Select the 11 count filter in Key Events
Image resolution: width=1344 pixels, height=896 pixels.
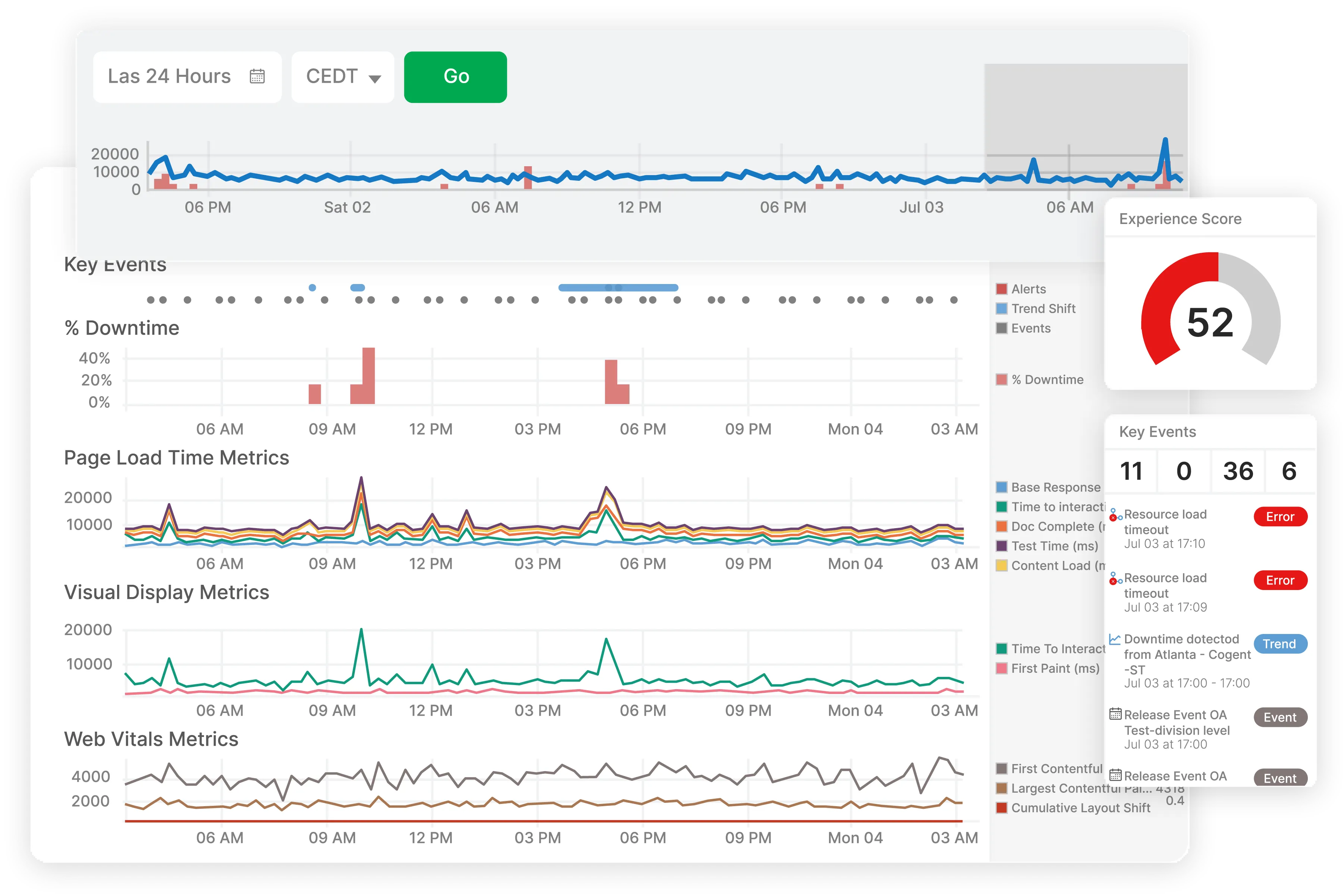(1133, 471)
